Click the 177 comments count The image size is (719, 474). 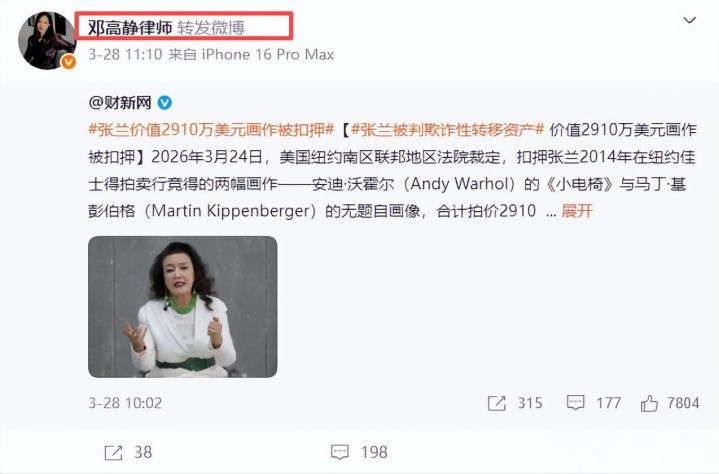(x=608, y=403)
